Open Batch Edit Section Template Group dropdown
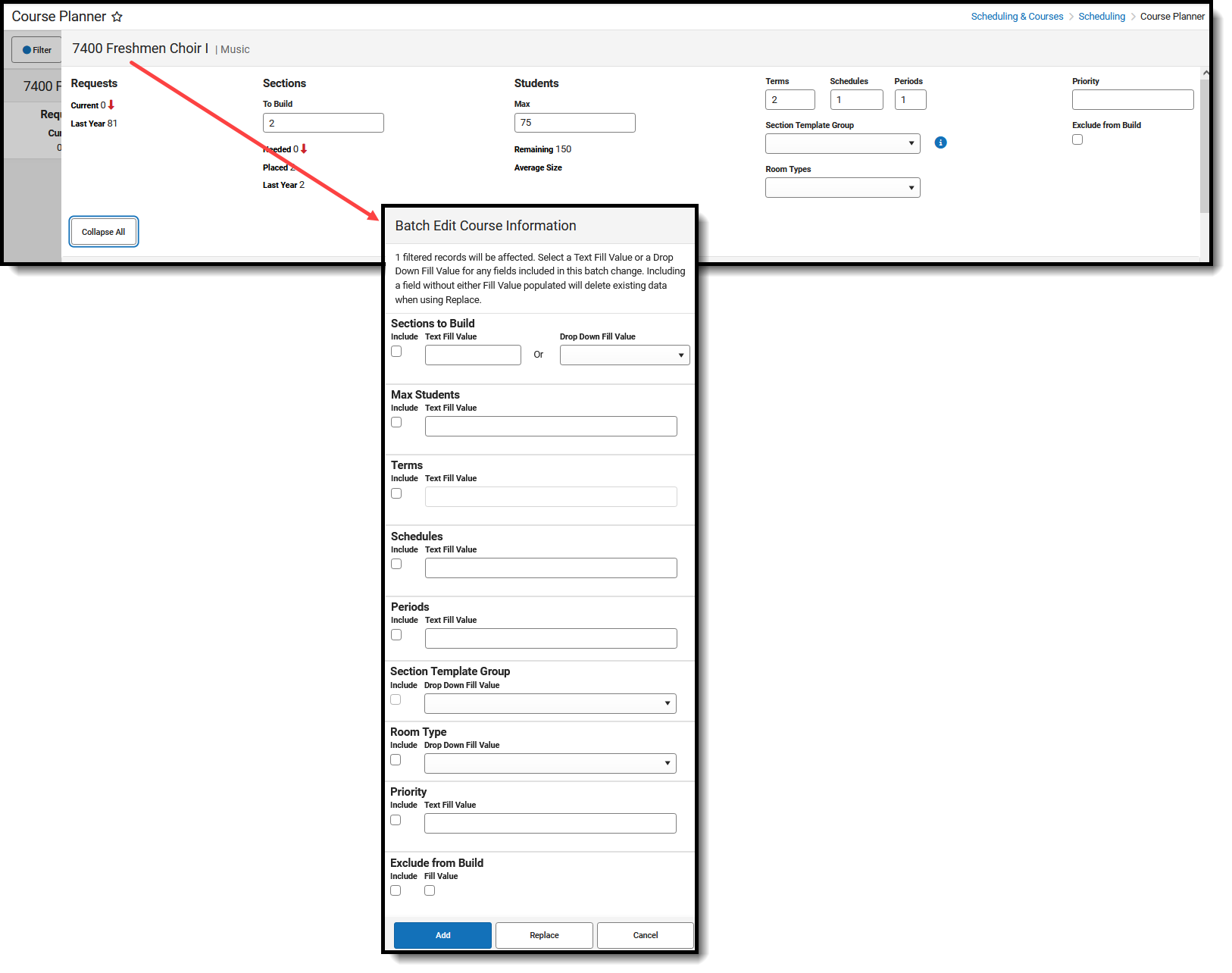1232x973 pixels. coord(550,703)
